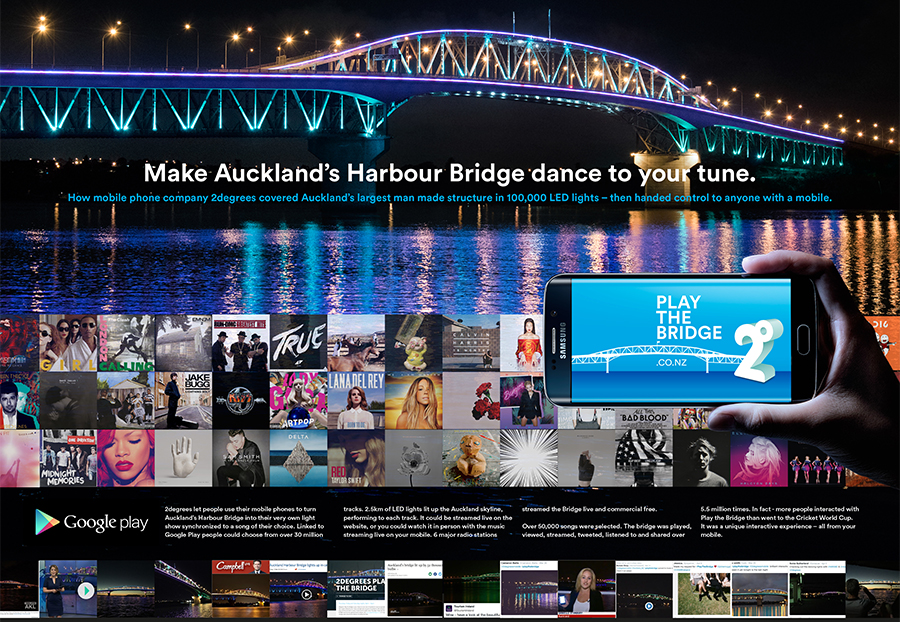The height and width of the screenshot is (622, 900).
Task: Select the ARTPOP album cover
Action: tap(298, 400)
